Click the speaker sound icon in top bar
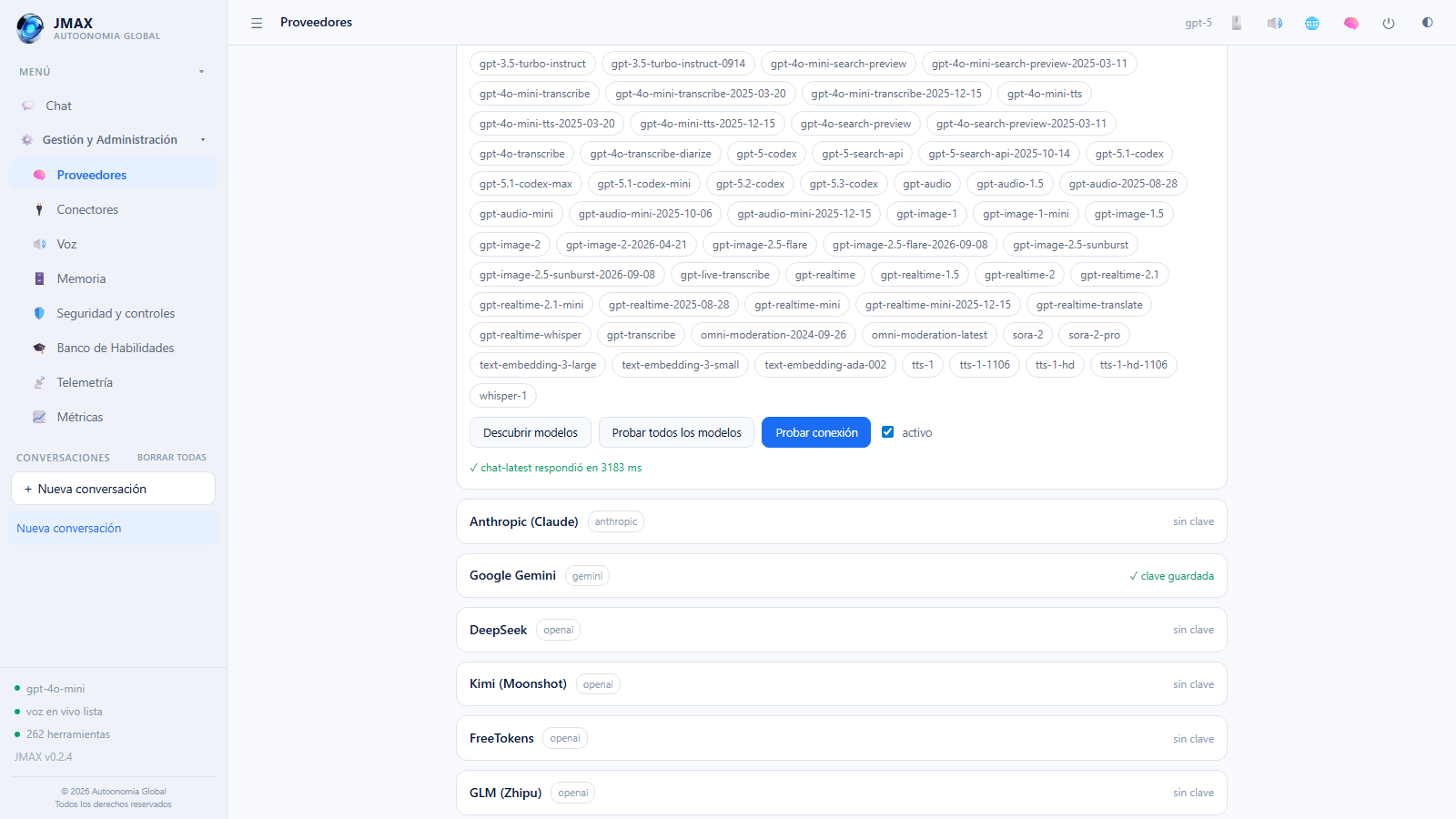Viewport: 1456px width, 819px height. click(1275, 23)
